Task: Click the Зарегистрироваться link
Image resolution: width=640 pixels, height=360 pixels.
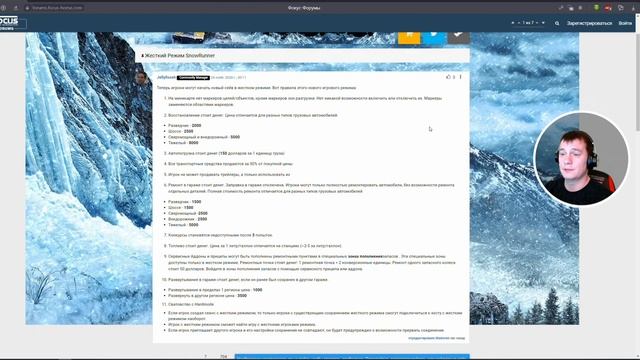Action: (x=589, y=23)
